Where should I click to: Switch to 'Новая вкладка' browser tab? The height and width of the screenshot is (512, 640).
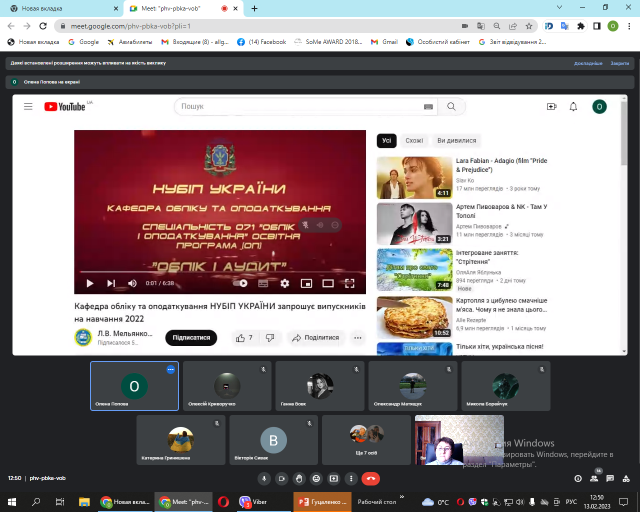(61, 8)
